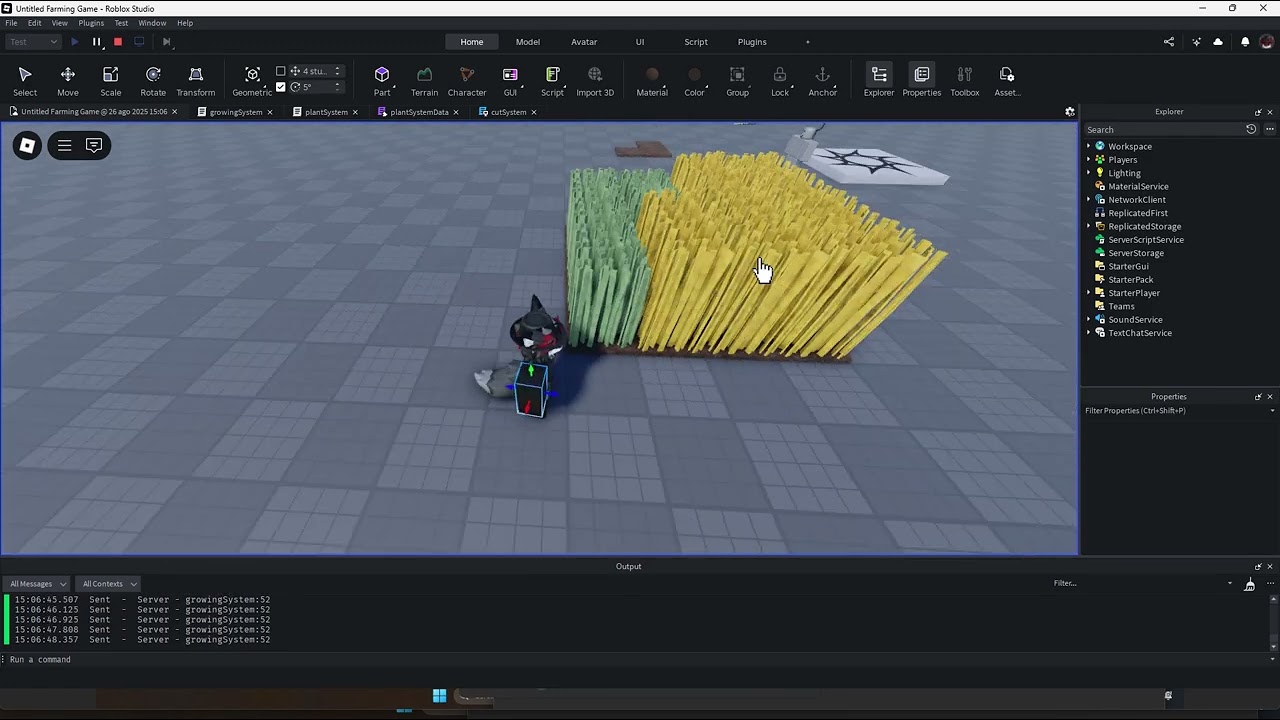The width and height of the screenshot is (1280, 720).
Task: Switch to the Plugins ribbon tab
Action: pos(752,42)
